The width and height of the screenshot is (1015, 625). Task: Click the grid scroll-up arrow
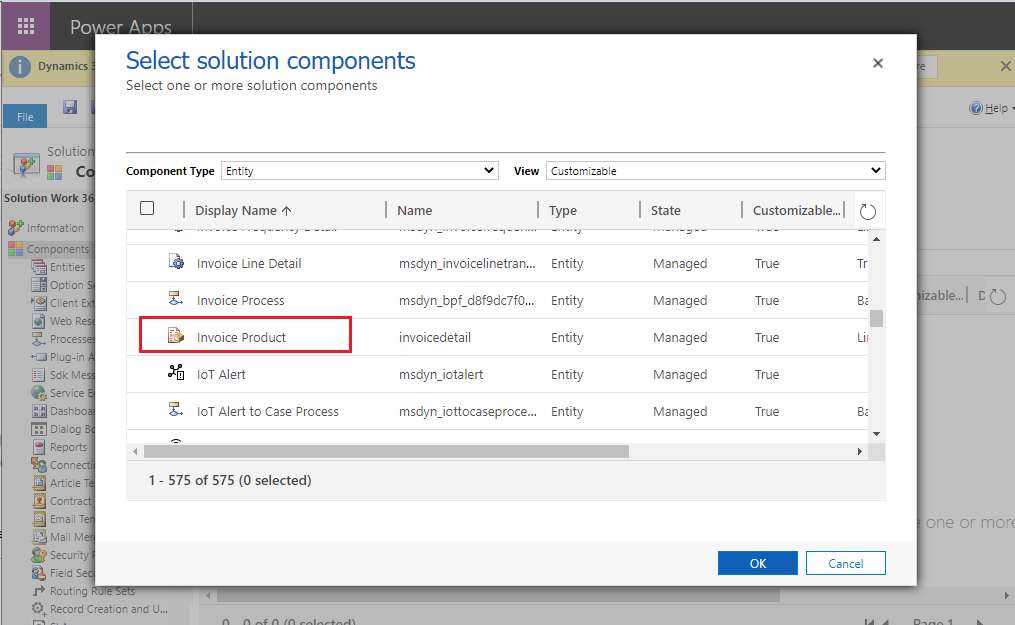click(876, 239)
